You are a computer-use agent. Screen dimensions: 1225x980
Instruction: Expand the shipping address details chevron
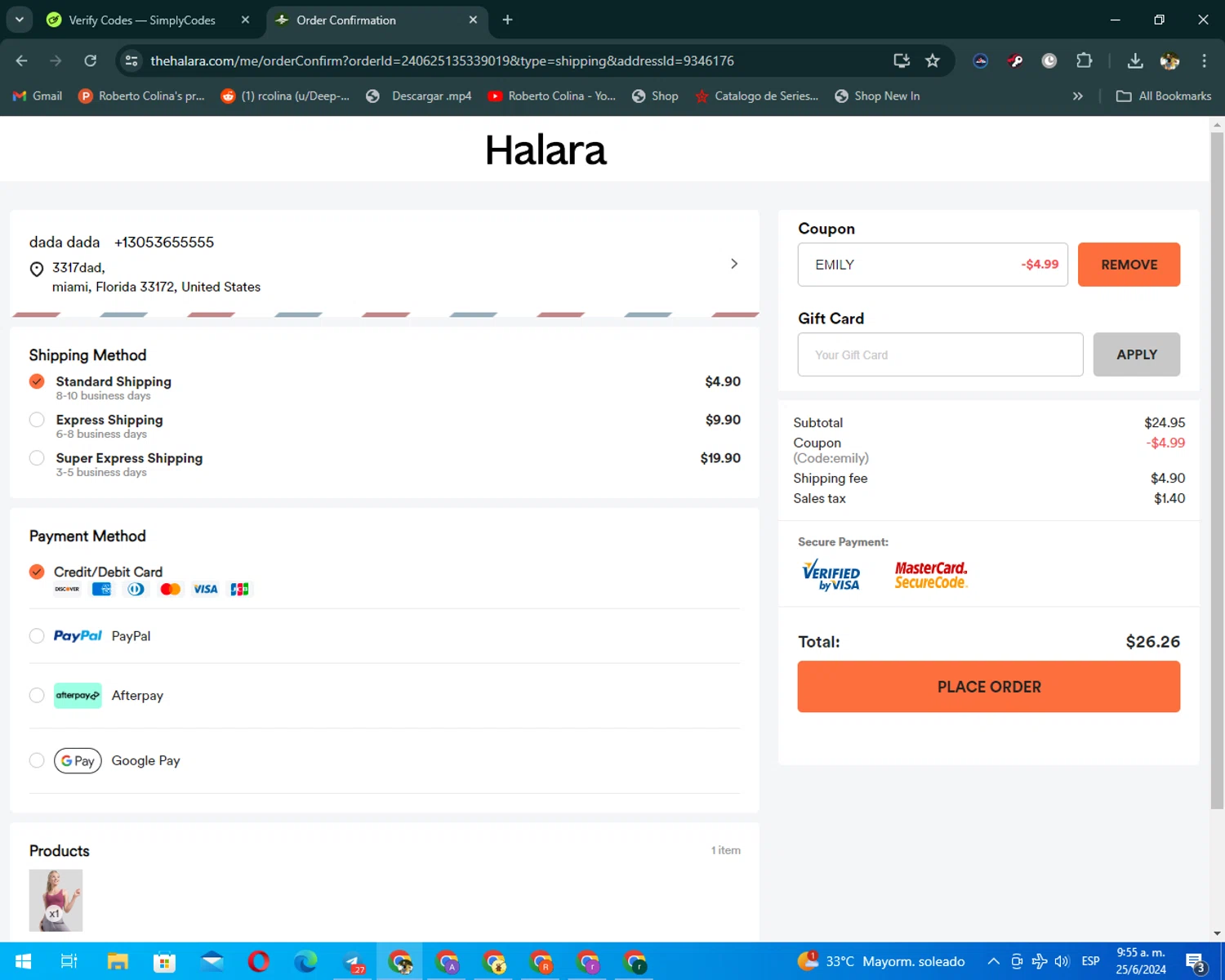(734, 264)
